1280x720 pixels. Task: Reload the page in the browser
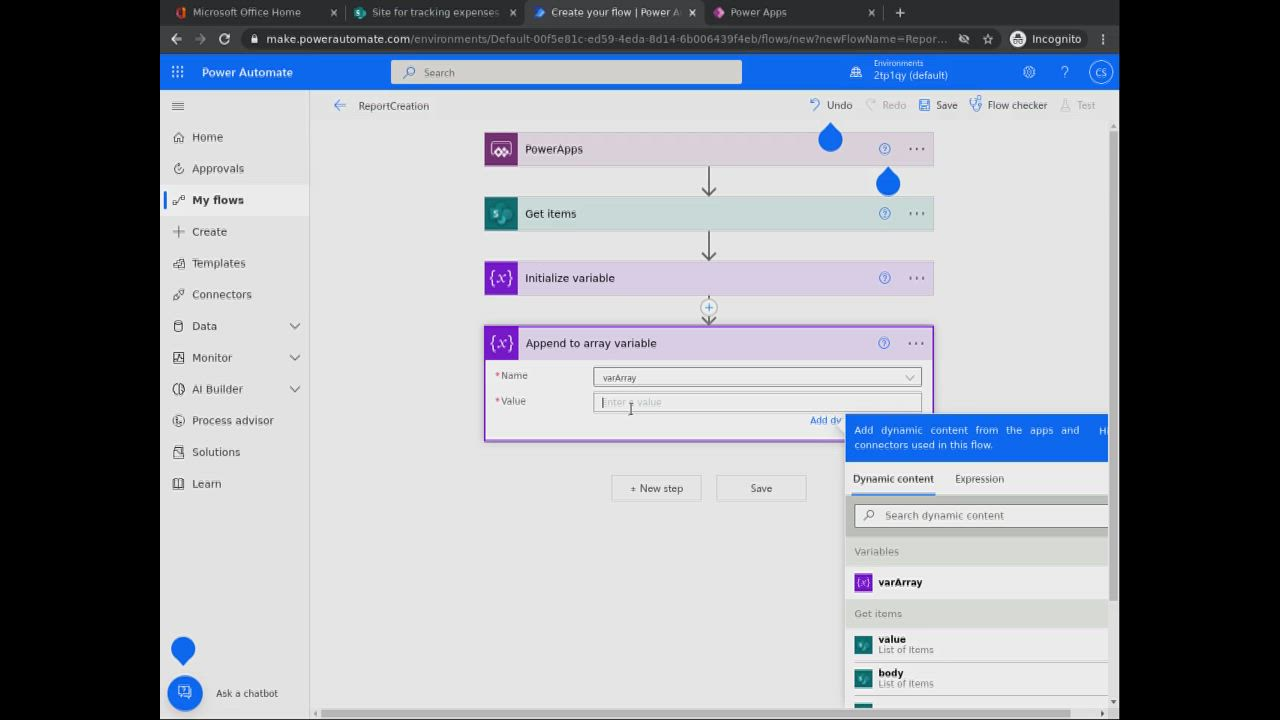click(x=224, y=39)
